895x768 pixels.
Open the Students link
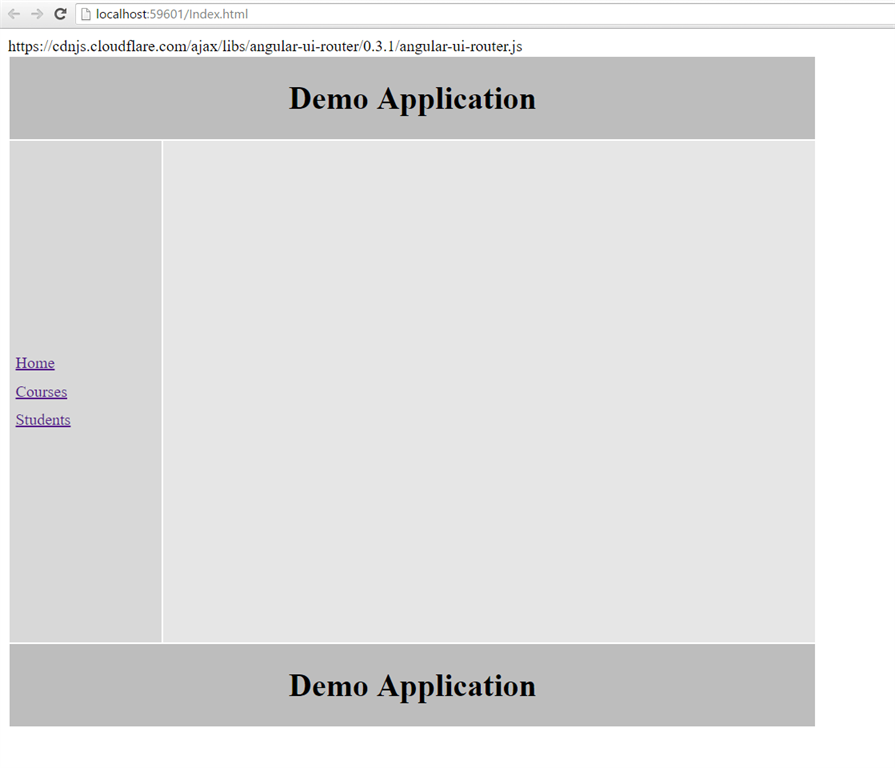point(43,420)
